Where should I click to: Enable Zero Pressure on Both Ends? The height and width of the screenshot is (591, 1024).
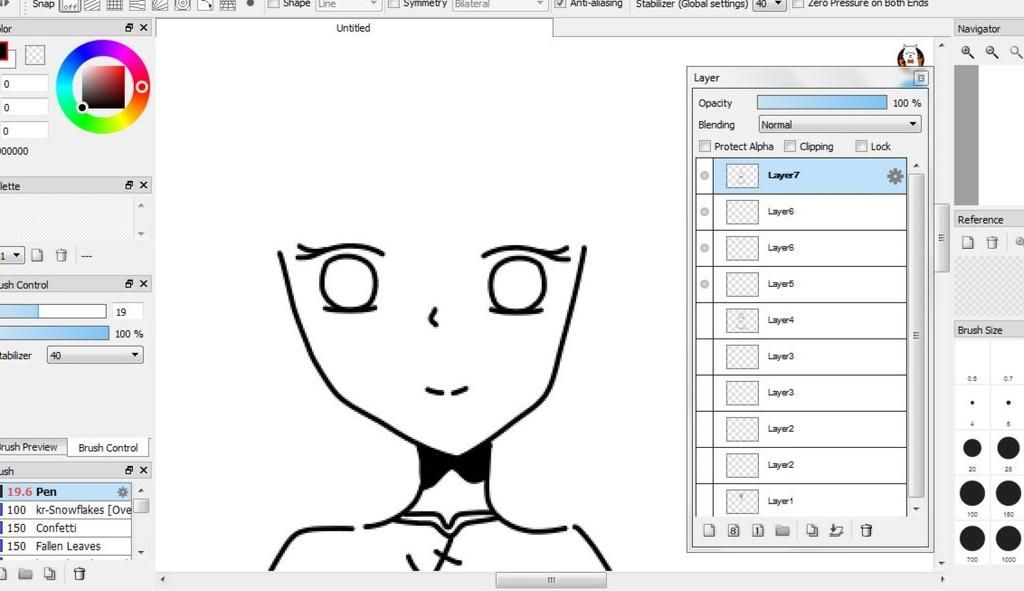798,4
